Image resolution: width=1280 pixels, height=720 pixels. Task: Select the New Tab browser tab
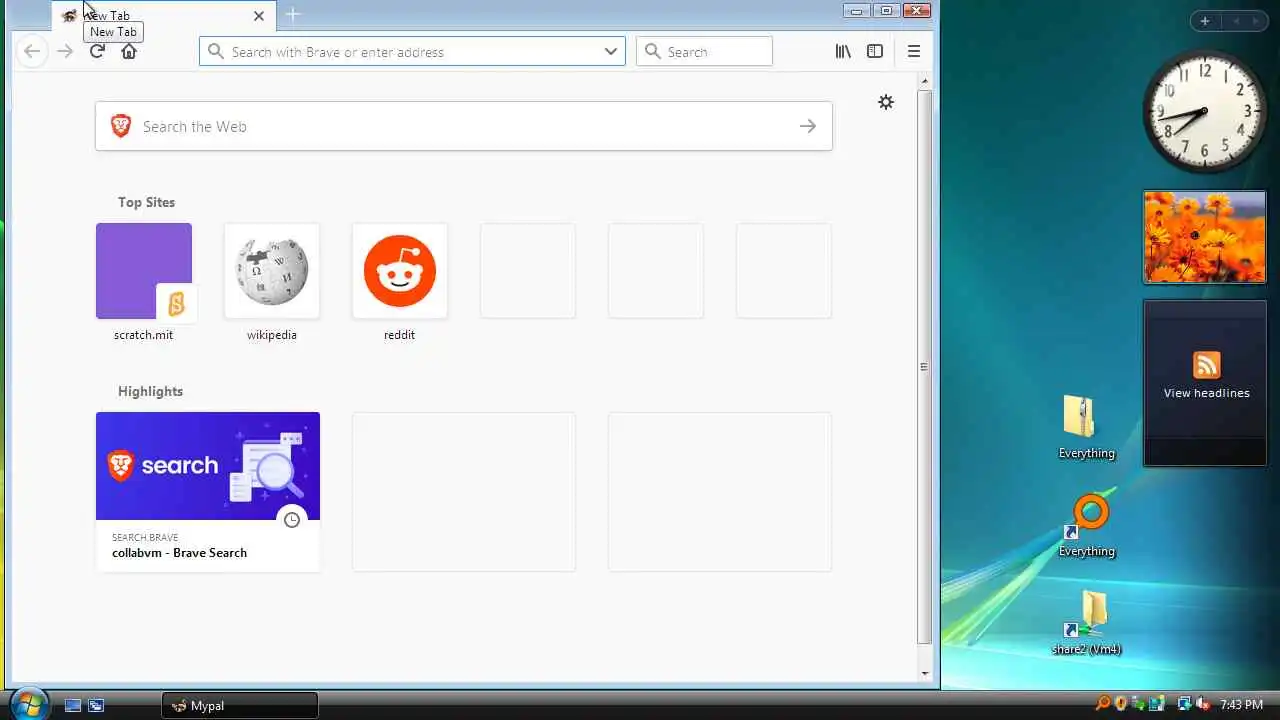click(165, 15)
